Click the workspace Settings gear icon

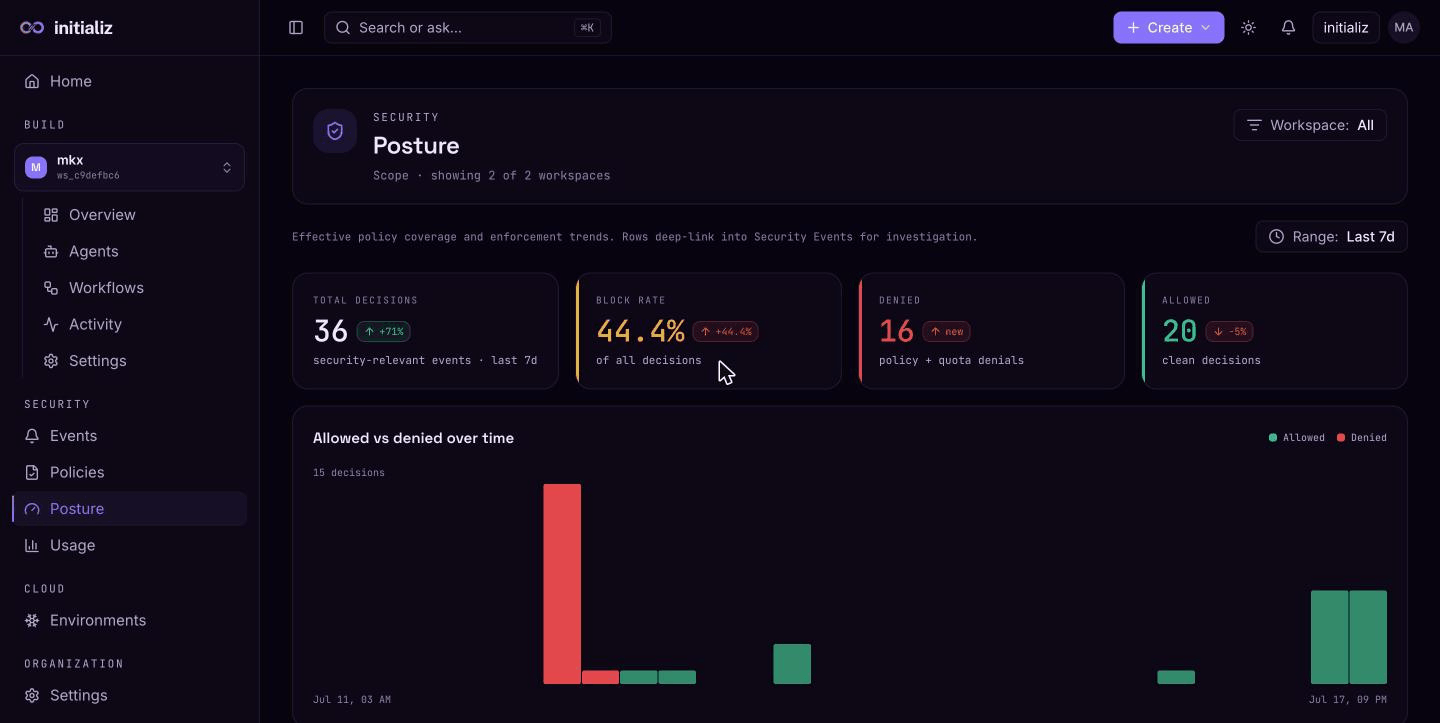click(51, 361)
